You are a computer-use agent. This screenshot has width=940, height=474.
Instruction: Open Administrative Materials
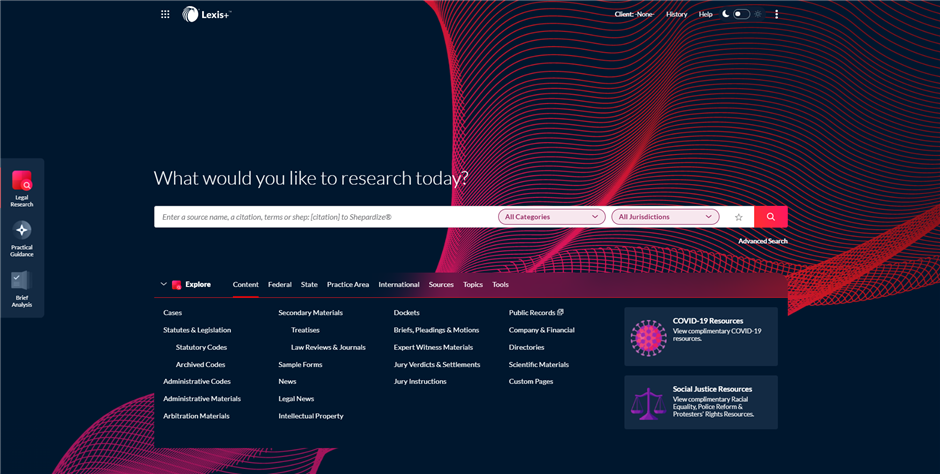click(202, 398)
